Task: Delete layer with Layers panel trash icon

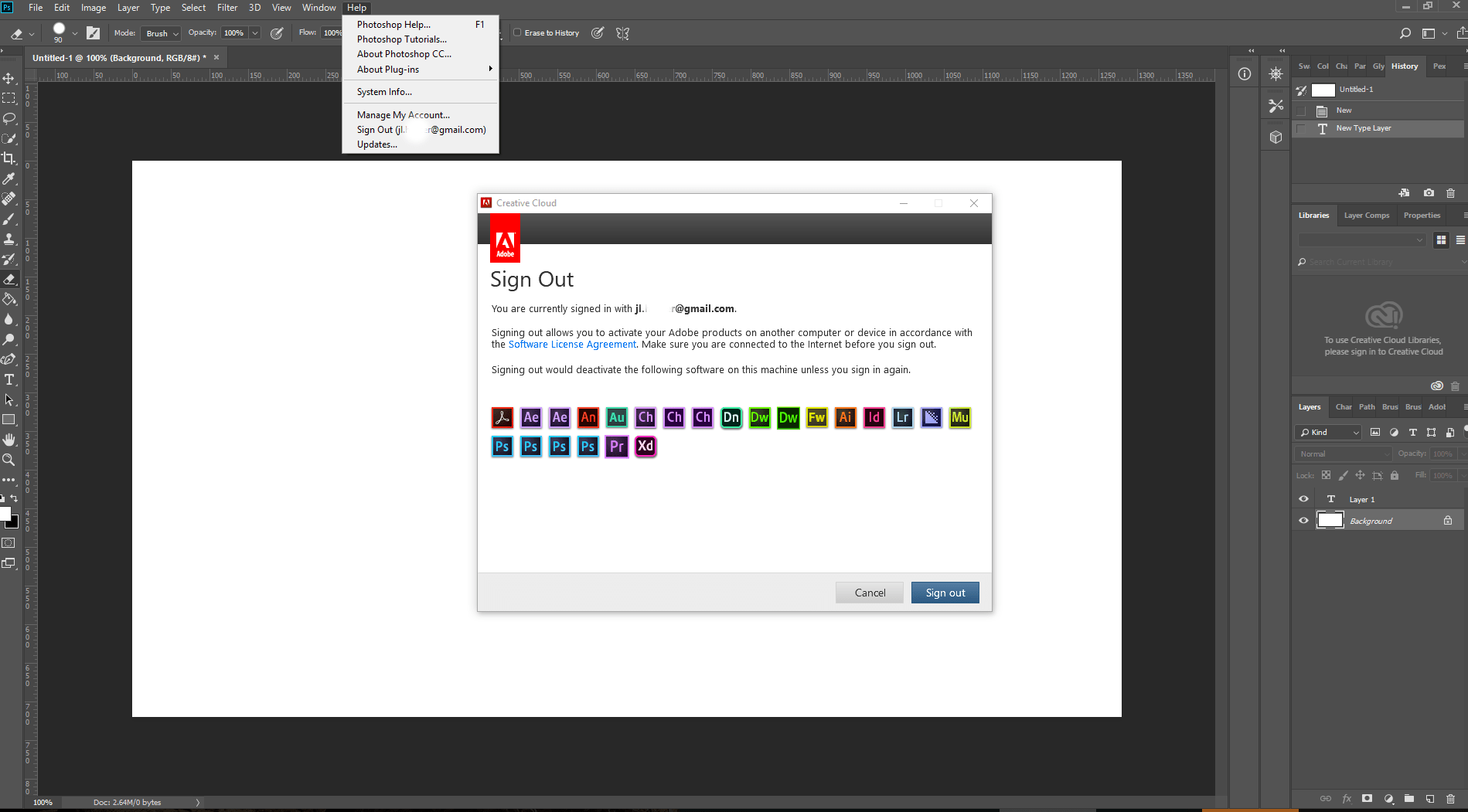Action: 1450,799
